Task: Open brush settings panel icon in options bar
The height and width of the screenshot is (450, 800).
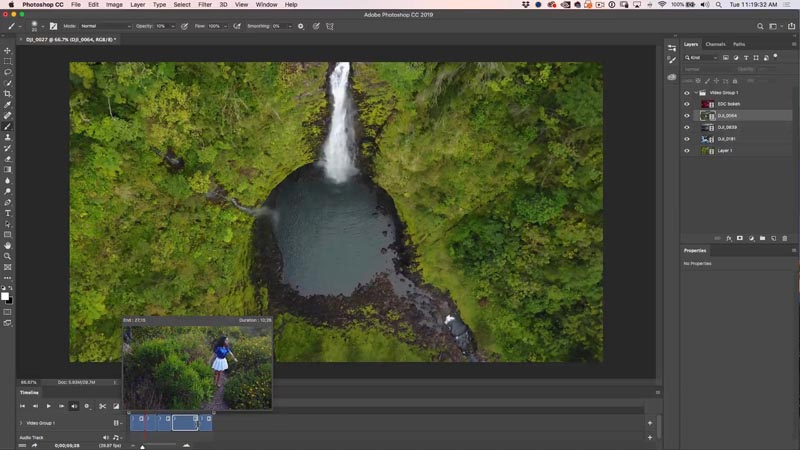Action: (54, 26)
